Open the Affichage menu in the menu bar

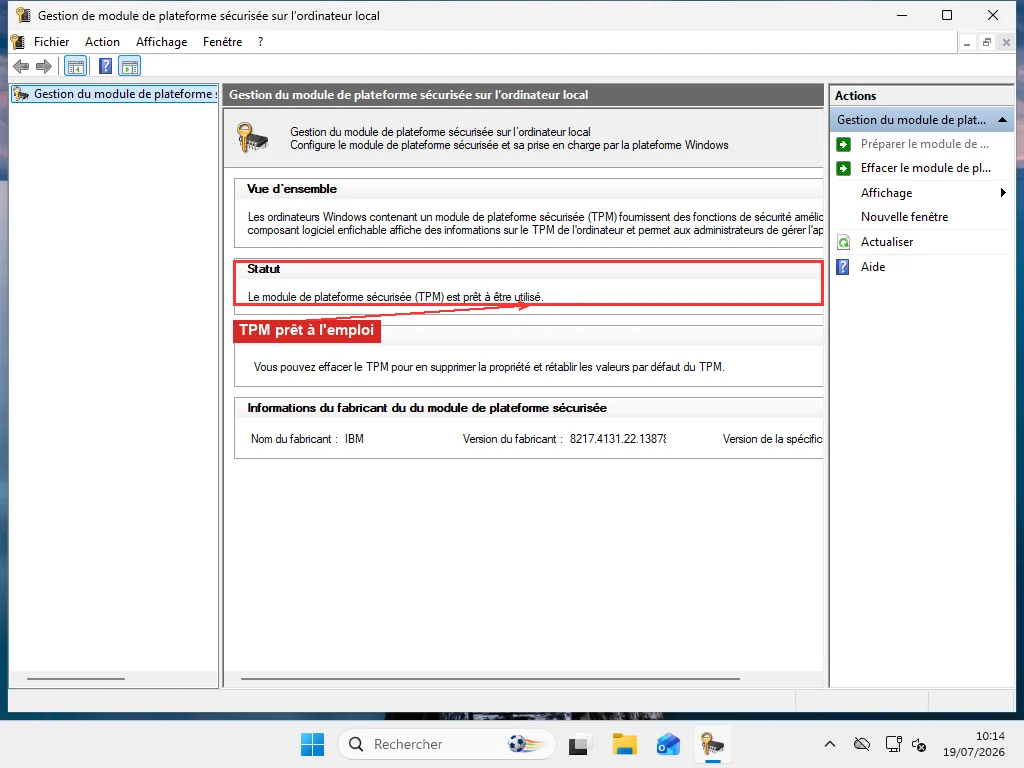point(161,42)
